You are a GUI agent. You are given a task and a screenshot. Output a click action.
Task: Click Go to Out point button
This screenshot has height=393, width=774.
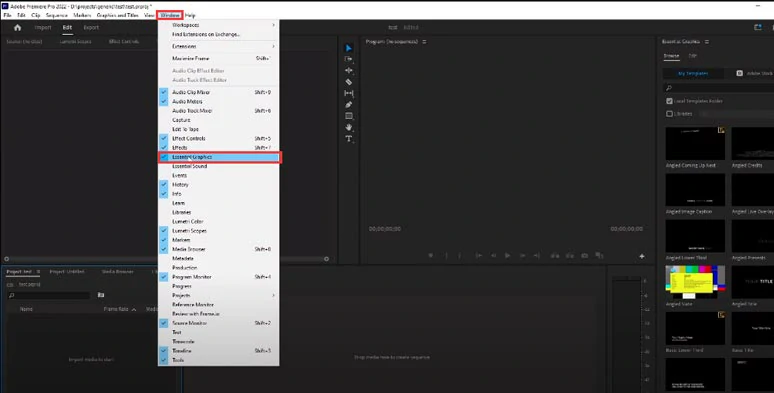coord(537,256)
